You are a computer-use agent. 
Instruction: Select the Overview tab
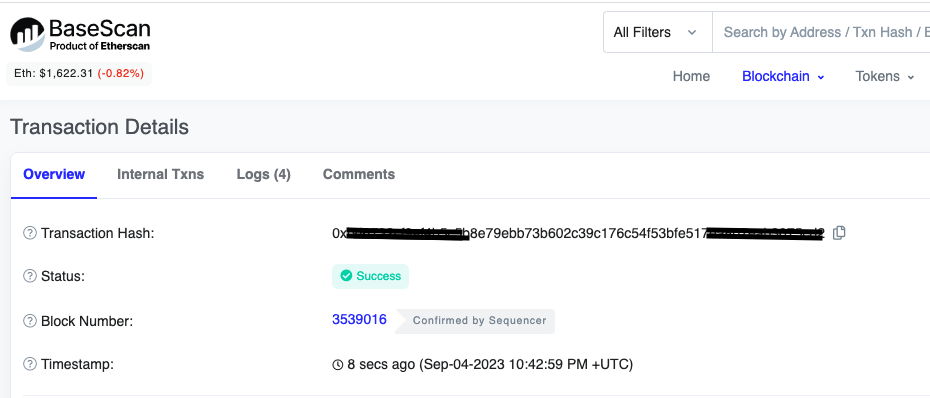coord(54,174)
